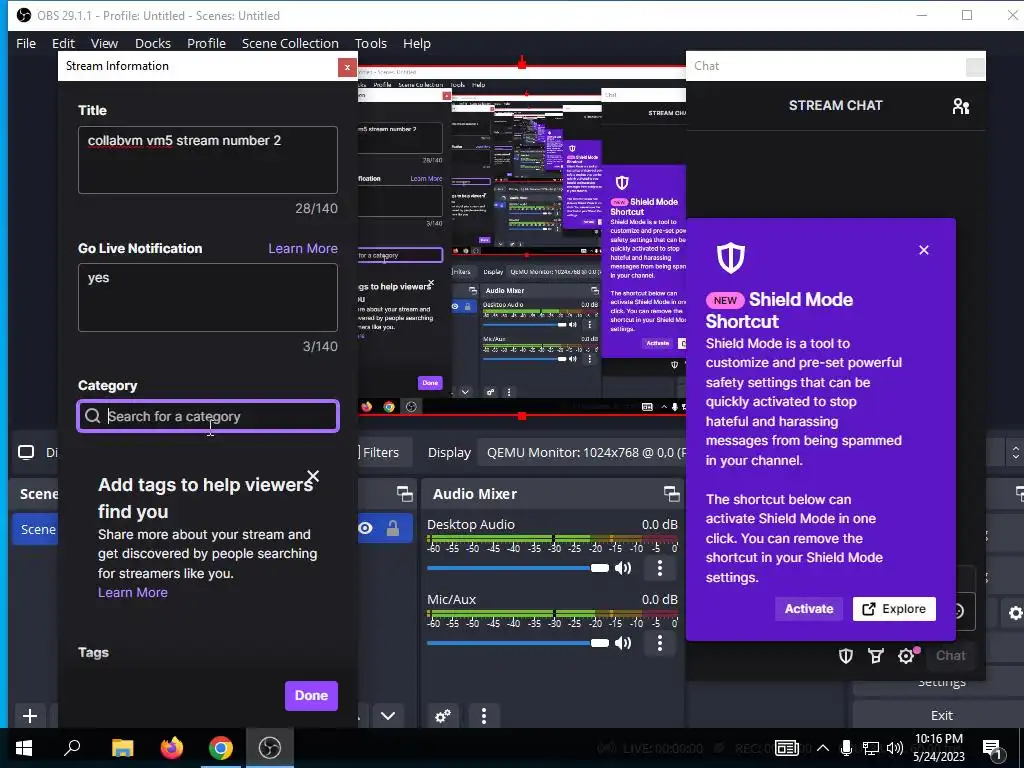Image resolution: width=1024 pixels, height=768 pixels.
Task: Open the gear icon in Controls dock
Action: [1016, 613]
